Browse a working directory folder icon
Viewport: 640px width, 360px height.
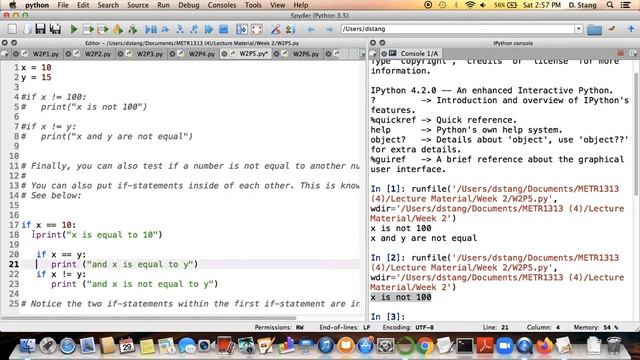click(x=594, y=29)
